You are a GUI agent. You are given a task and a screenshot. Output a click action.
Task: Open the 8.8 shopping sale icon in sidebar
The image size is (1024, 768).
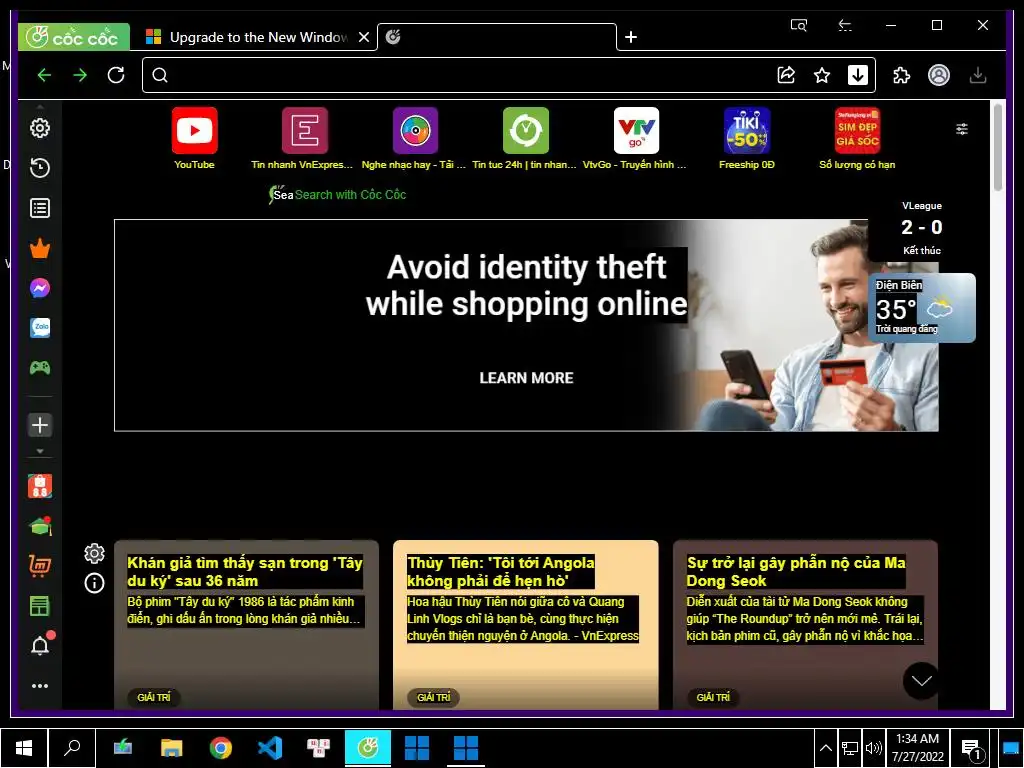[x=40, y=486]
